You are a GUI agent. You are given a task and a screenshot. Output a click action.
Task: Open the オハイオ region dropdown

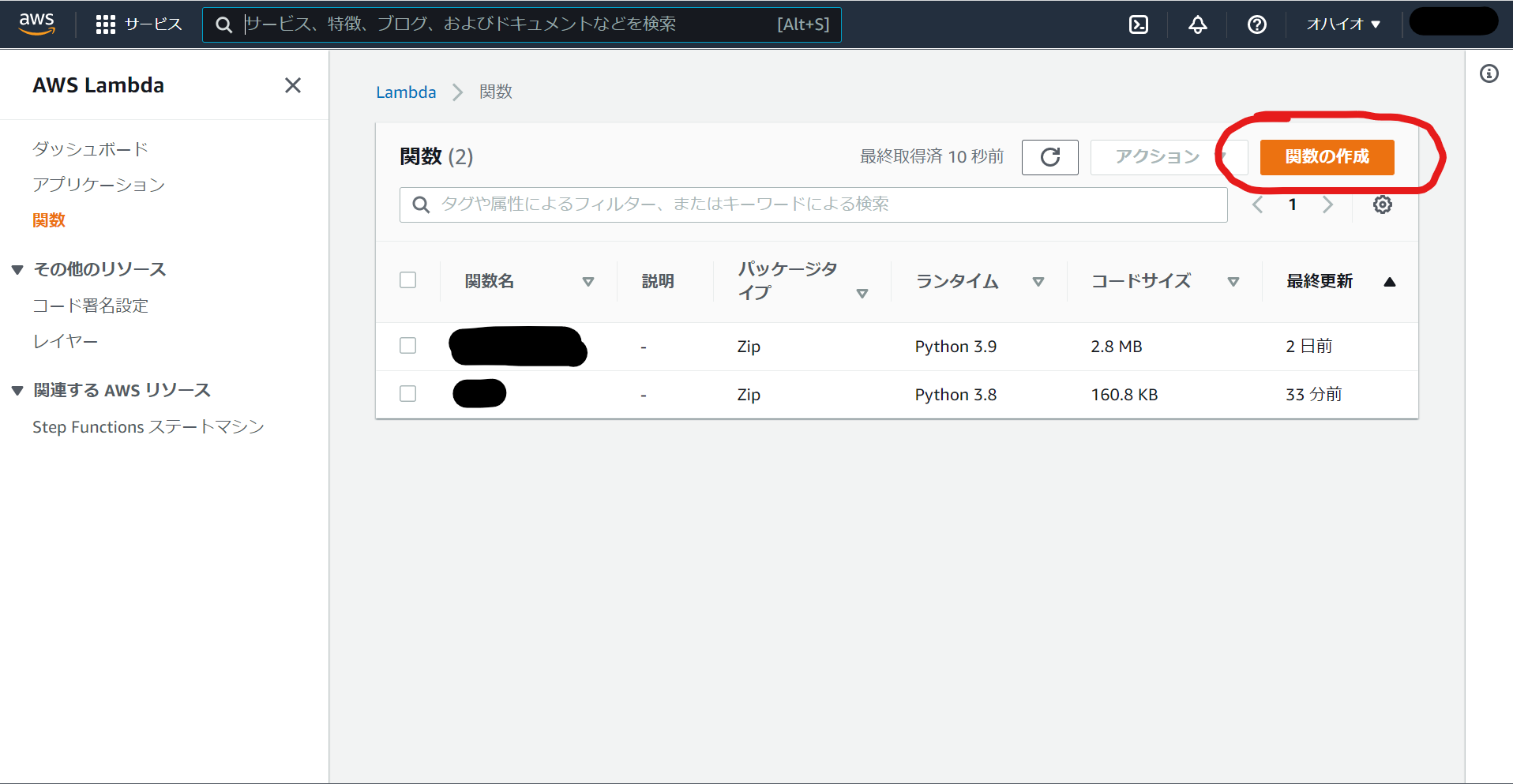pyautogui.click(x=1343, y=24)
